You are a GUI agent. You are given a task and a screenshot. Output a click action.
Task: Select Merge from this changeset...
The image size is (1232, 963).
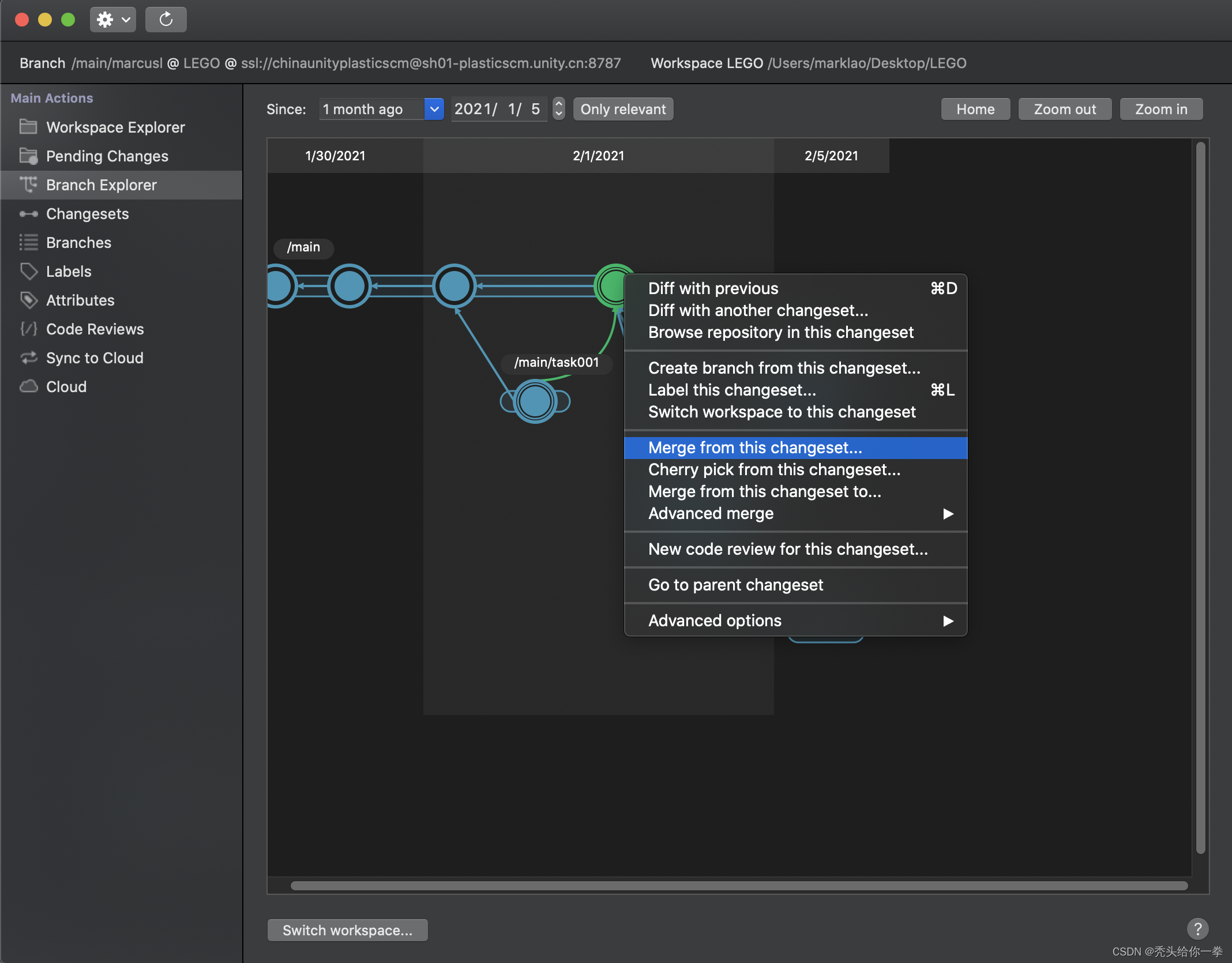(754, 447)
